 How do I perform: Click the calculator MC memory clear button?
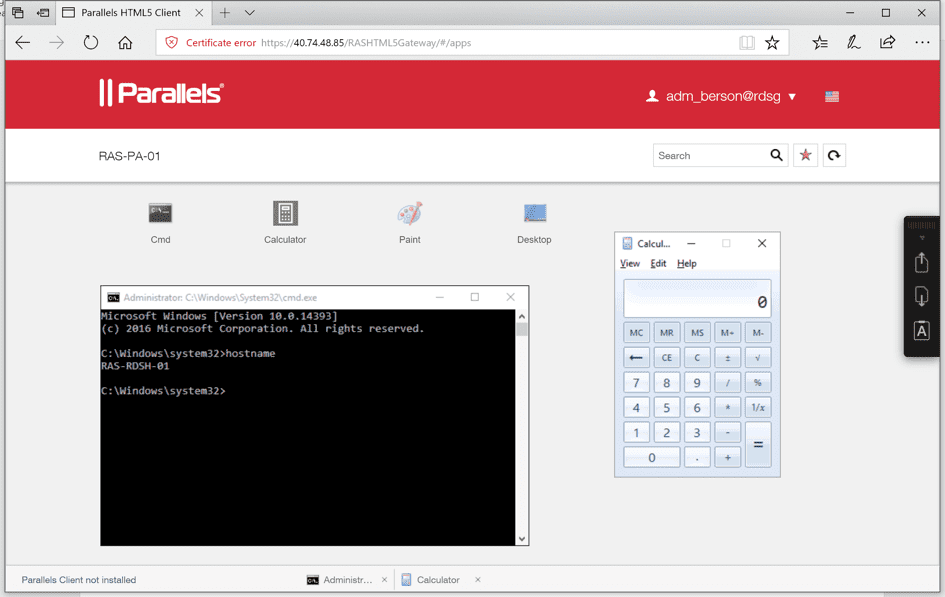click(x=636, y=333)
